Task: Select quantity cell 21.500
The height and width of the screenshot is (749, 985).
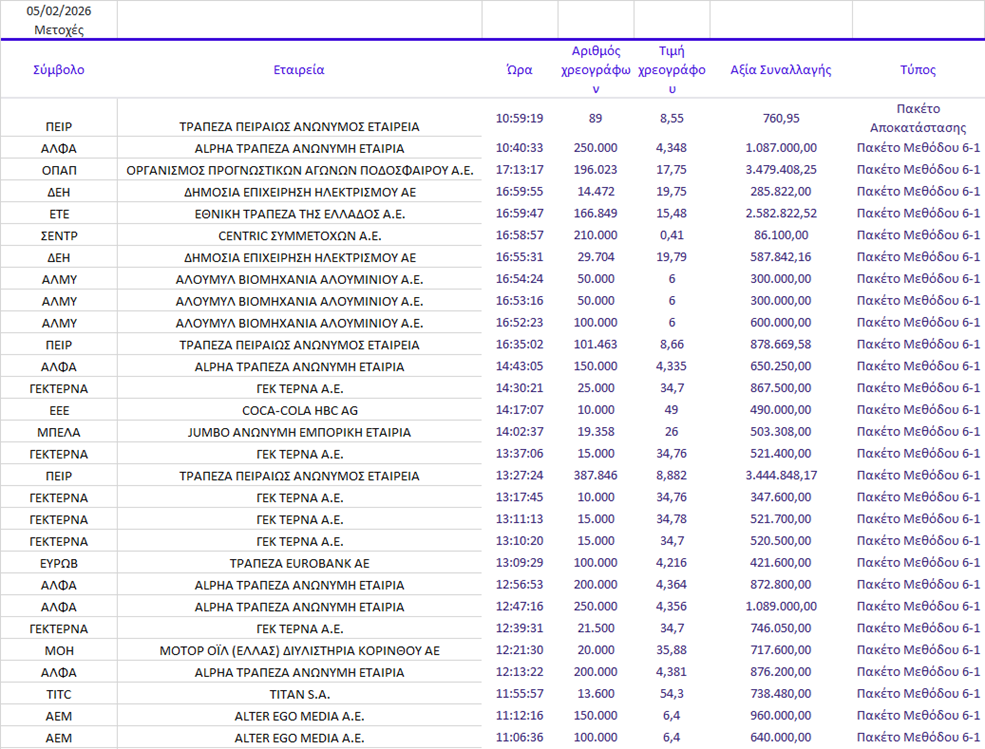Action: [x=596, y=628]
